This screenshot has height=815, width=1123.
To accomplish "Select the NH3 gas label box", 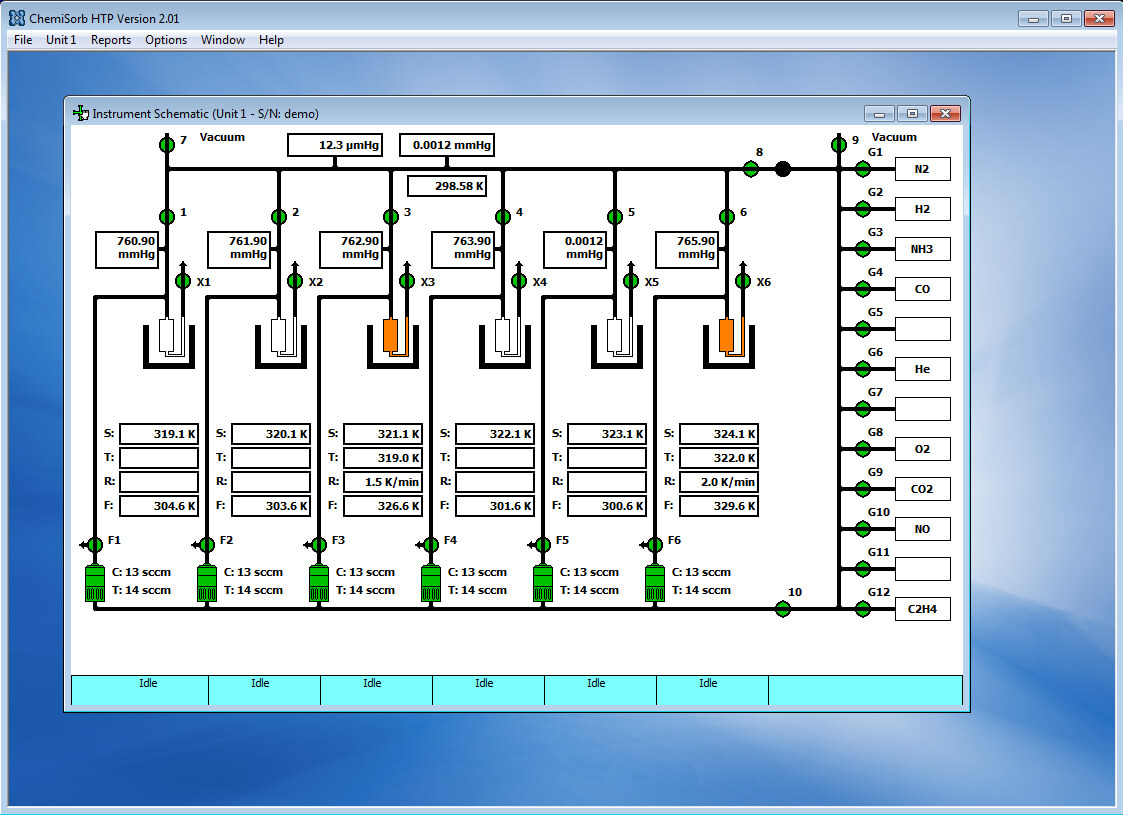I will click(921, 249).
